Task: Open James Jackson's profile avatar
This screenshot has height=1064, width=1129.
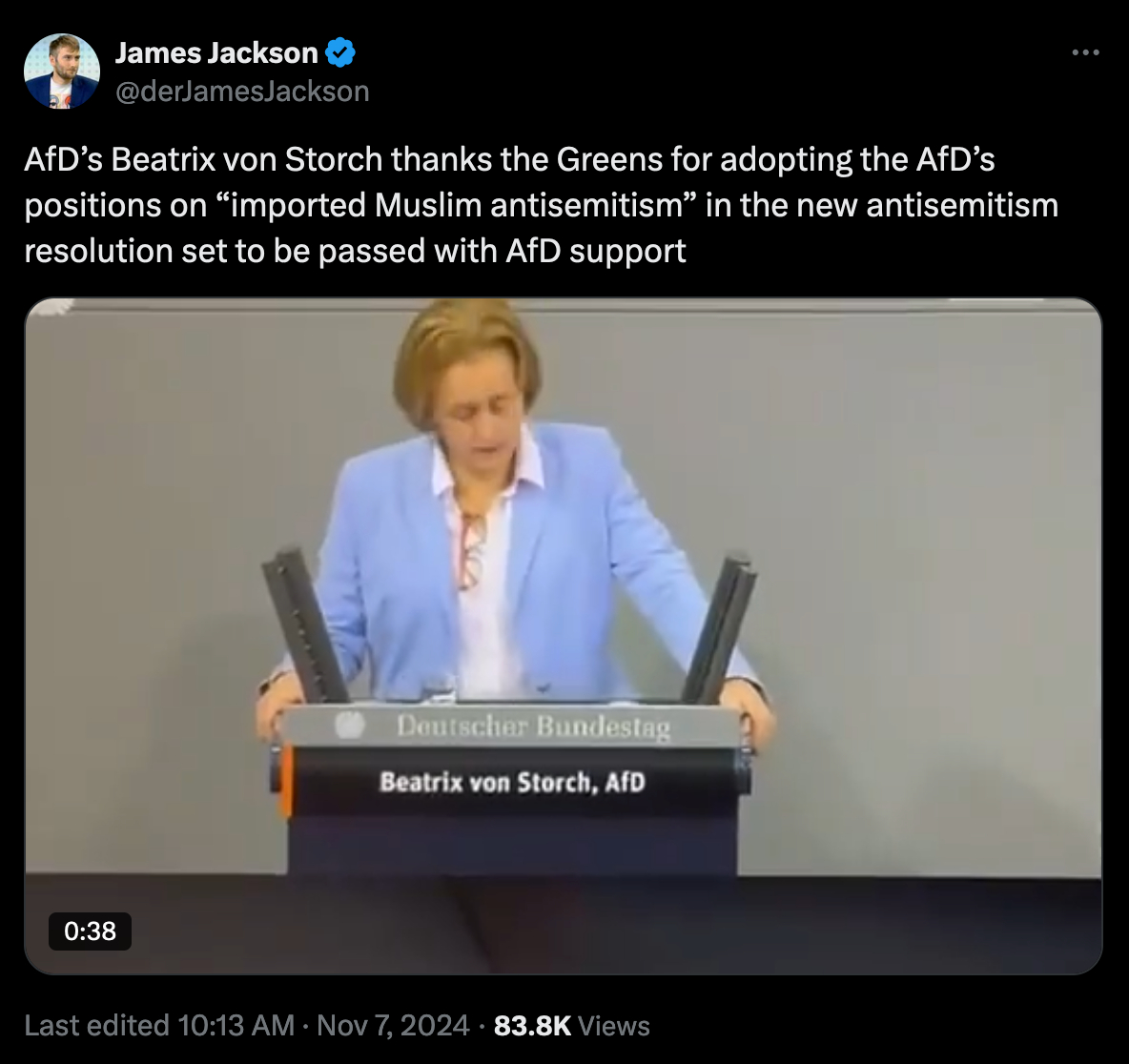Action: pos(61,71)
